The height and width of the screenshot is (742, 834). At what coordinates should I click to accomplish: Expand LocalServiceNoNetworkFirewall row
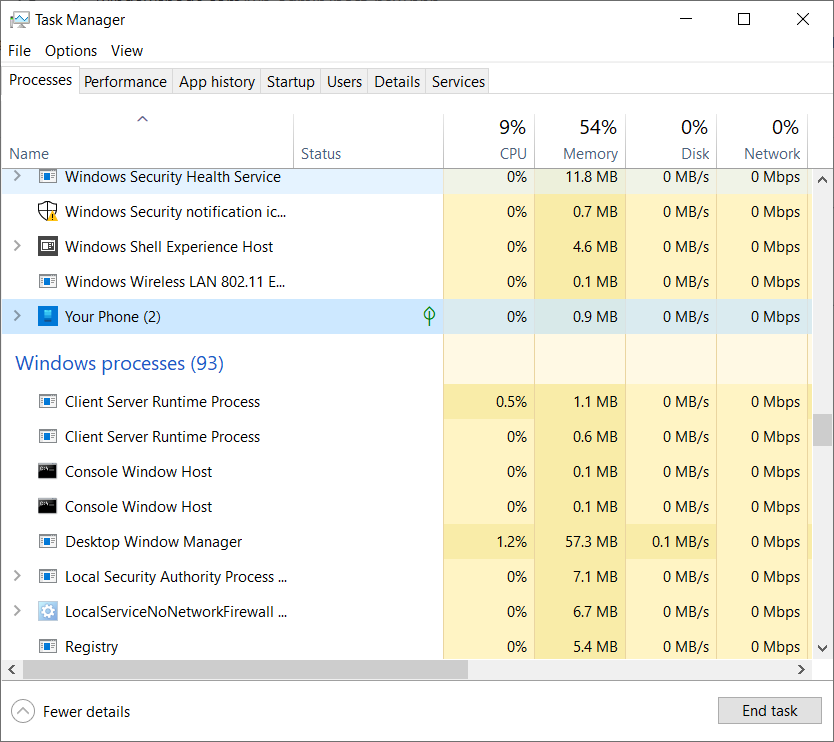point(17,611)
